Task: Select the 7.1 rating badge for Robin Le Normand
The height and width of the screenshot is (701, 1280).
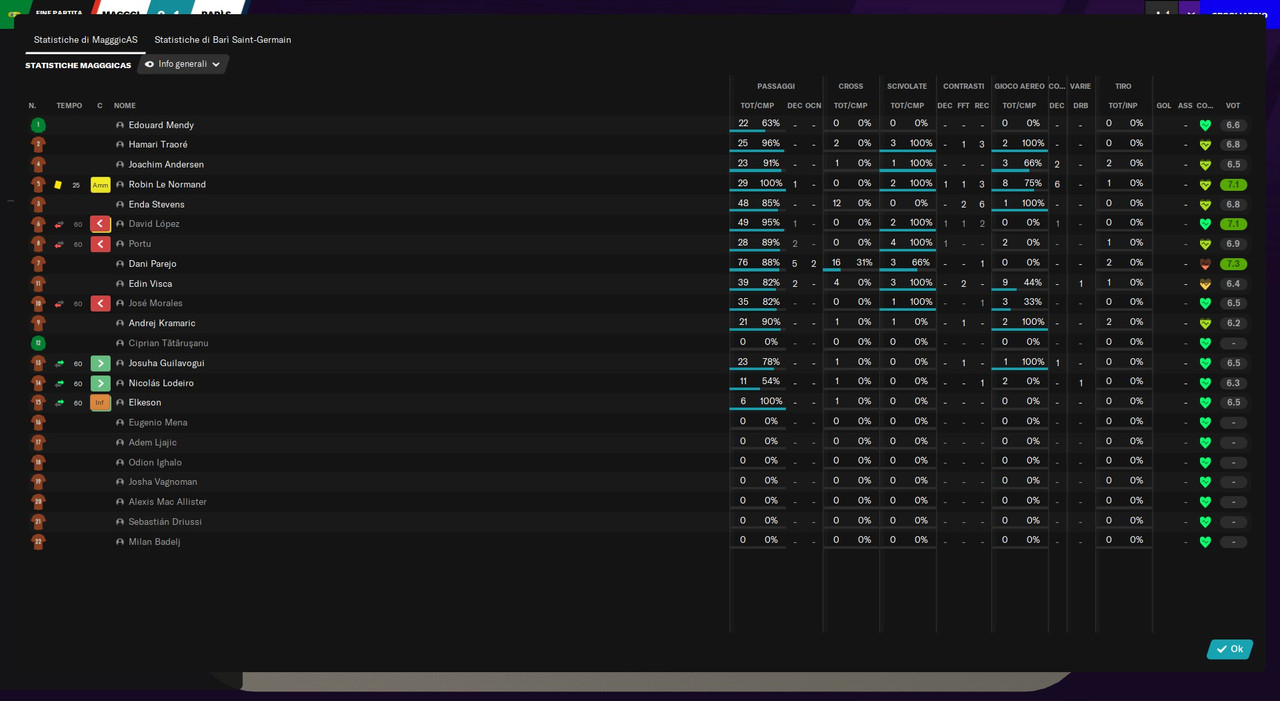Action: tap(1233, 185)
